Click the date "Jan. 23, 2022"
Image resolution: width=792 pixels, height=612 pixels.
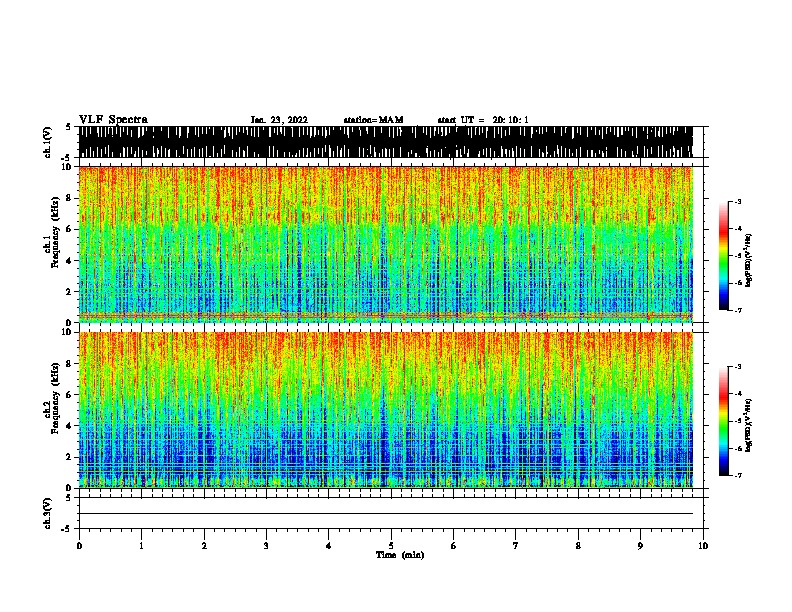pos(279,120)
